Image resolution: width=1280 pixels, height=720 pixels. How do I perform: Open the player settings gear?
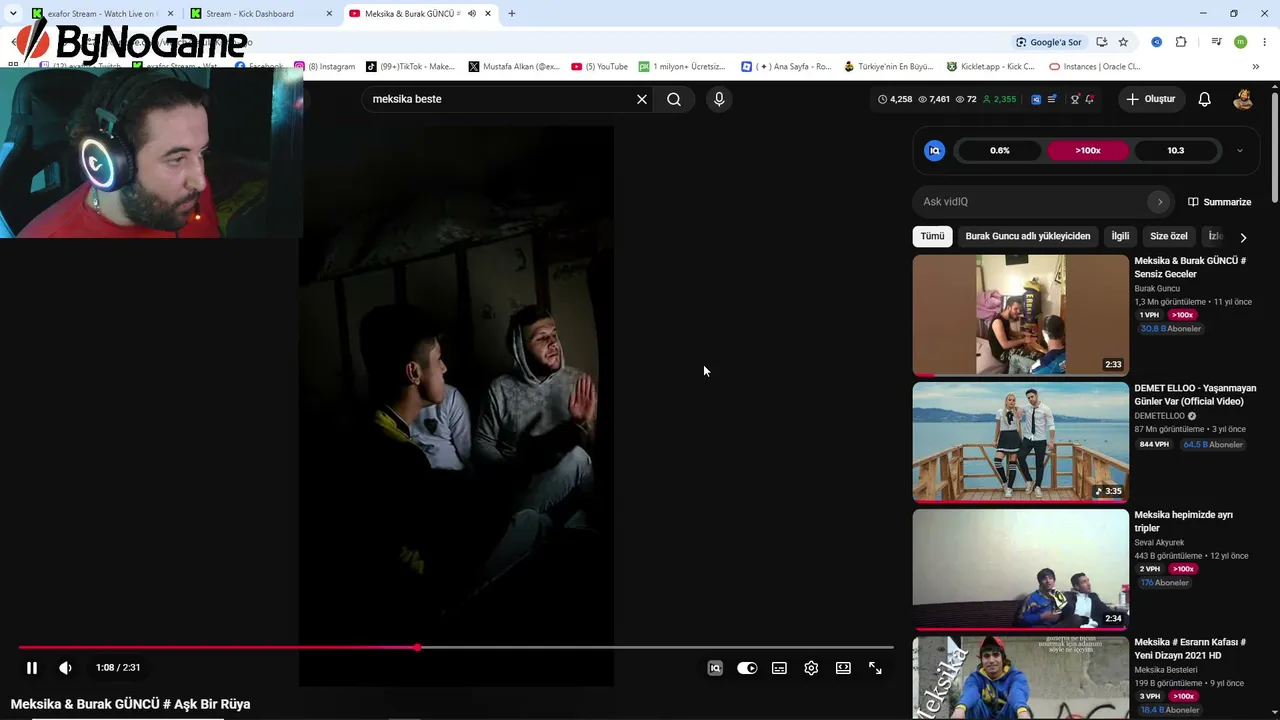(811, 668)
